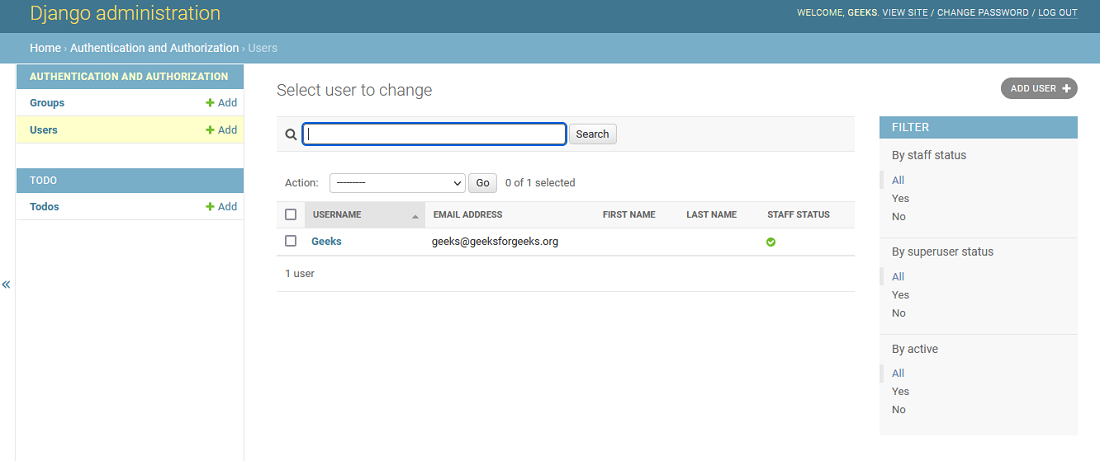Open the Action dropdown menu
This screenshot has width=1100, height=461.
397,183
